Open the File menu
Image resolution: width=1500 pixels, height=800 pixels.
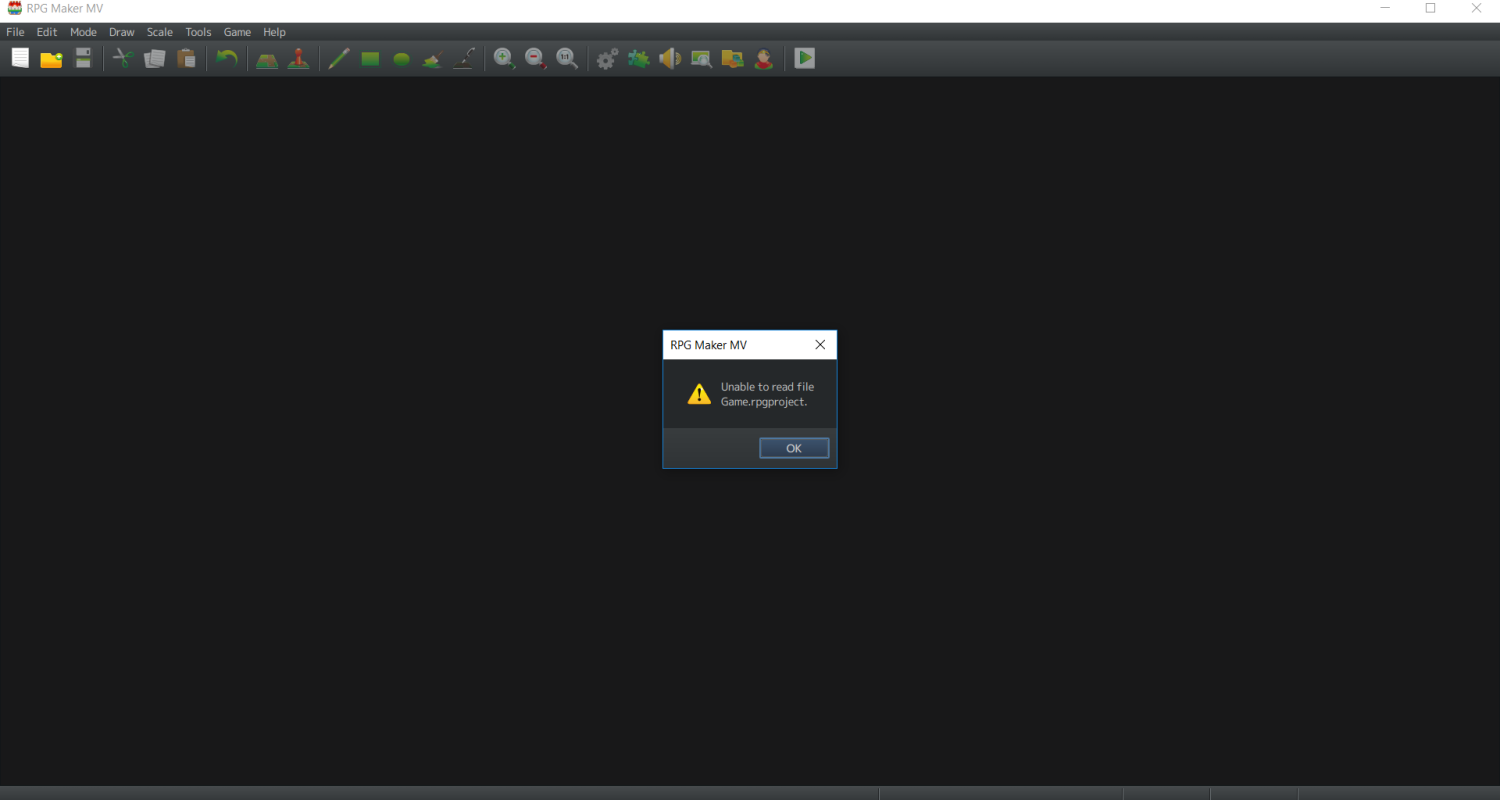[x=15, y=32]
